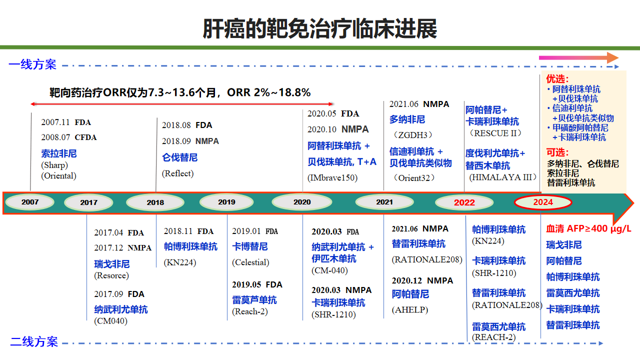Click 纳武利尤单抗 above (CM040)
Viewport: 640px width, 360px height.
click(121, 310)
